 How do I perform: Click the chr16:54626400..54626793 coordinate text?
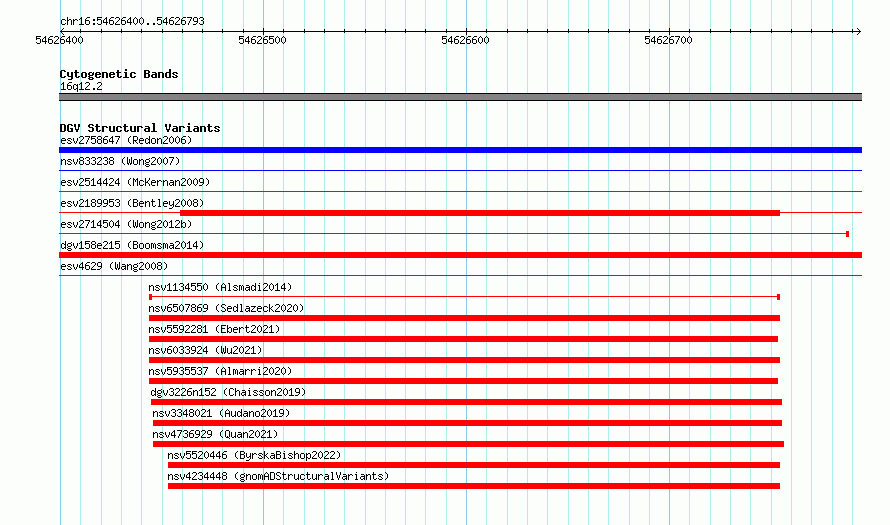pyautogui.click(x=132, y=22)
